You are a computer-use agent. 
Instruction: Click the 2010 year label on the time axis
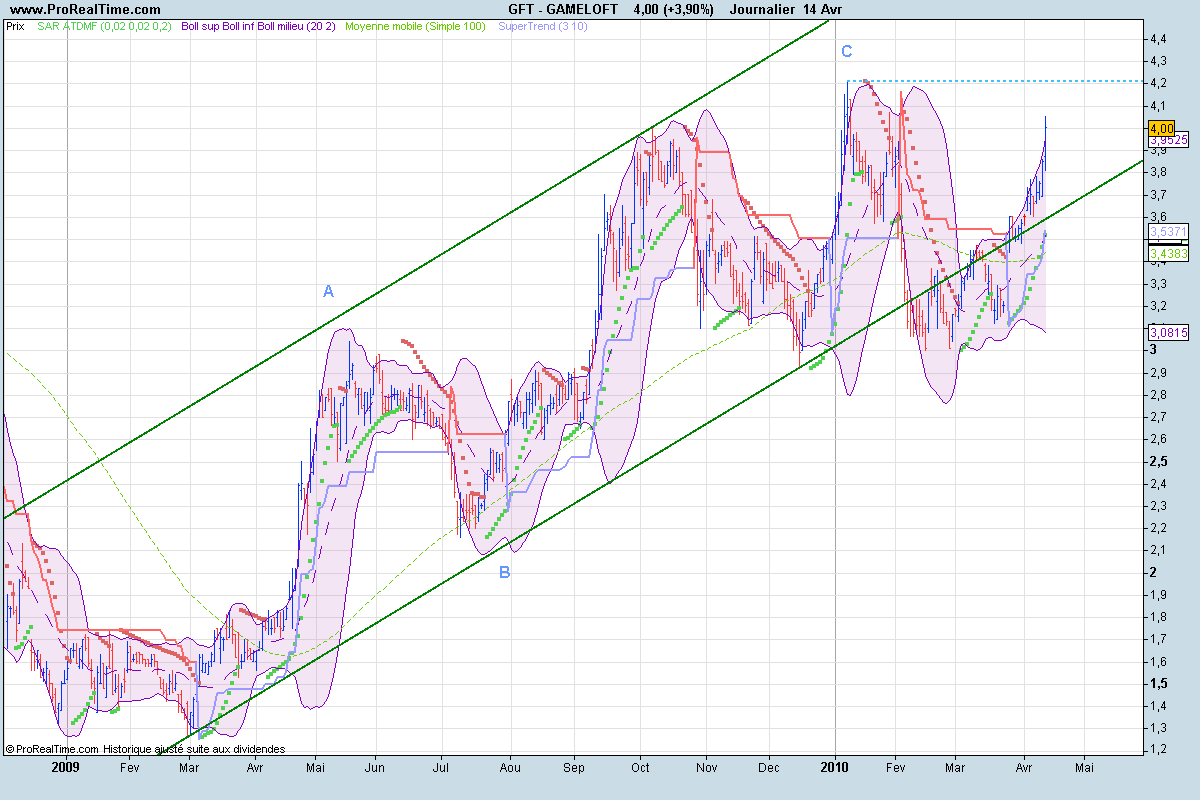coord(835,767)
